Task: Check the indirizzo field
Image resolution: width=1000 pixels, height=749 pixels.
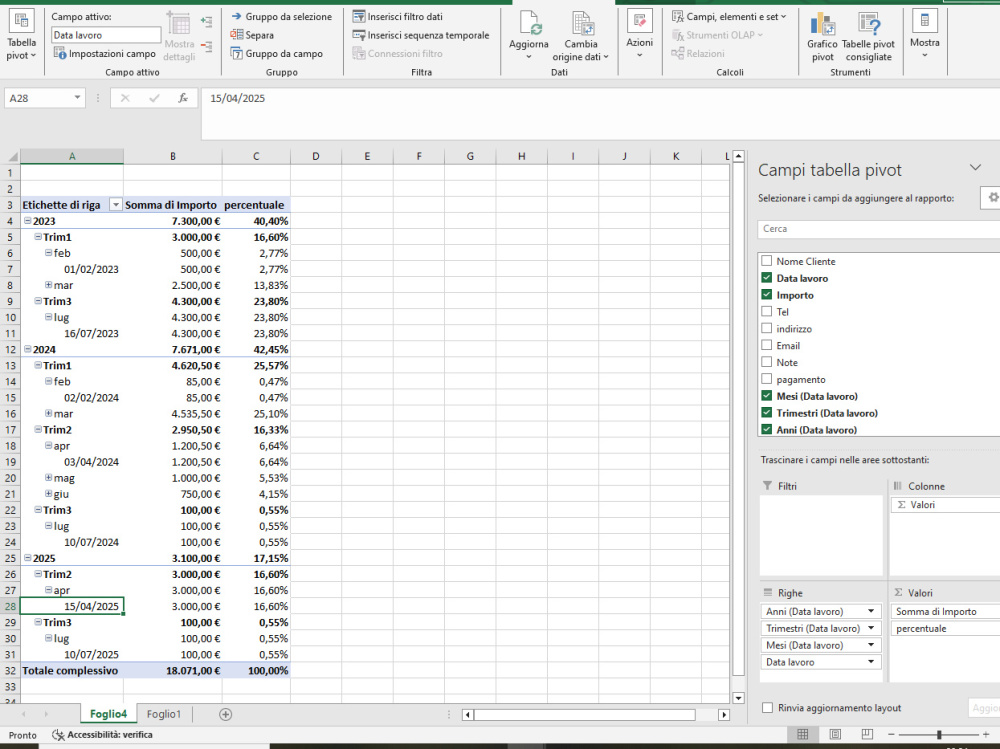Action: pyautogui.click(x=767, y=329)
